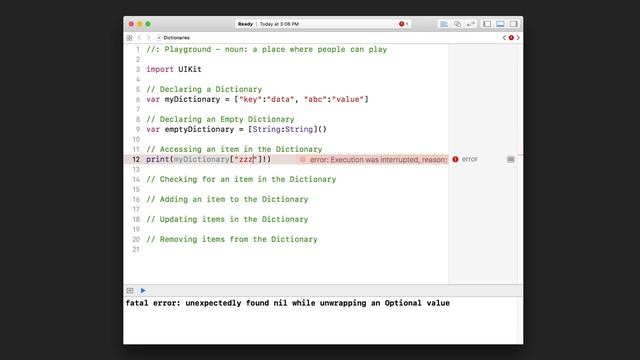Jump to the previous issue arrow
The width and height of the screenshot is (640, 360).
click(x=504, y=38)
